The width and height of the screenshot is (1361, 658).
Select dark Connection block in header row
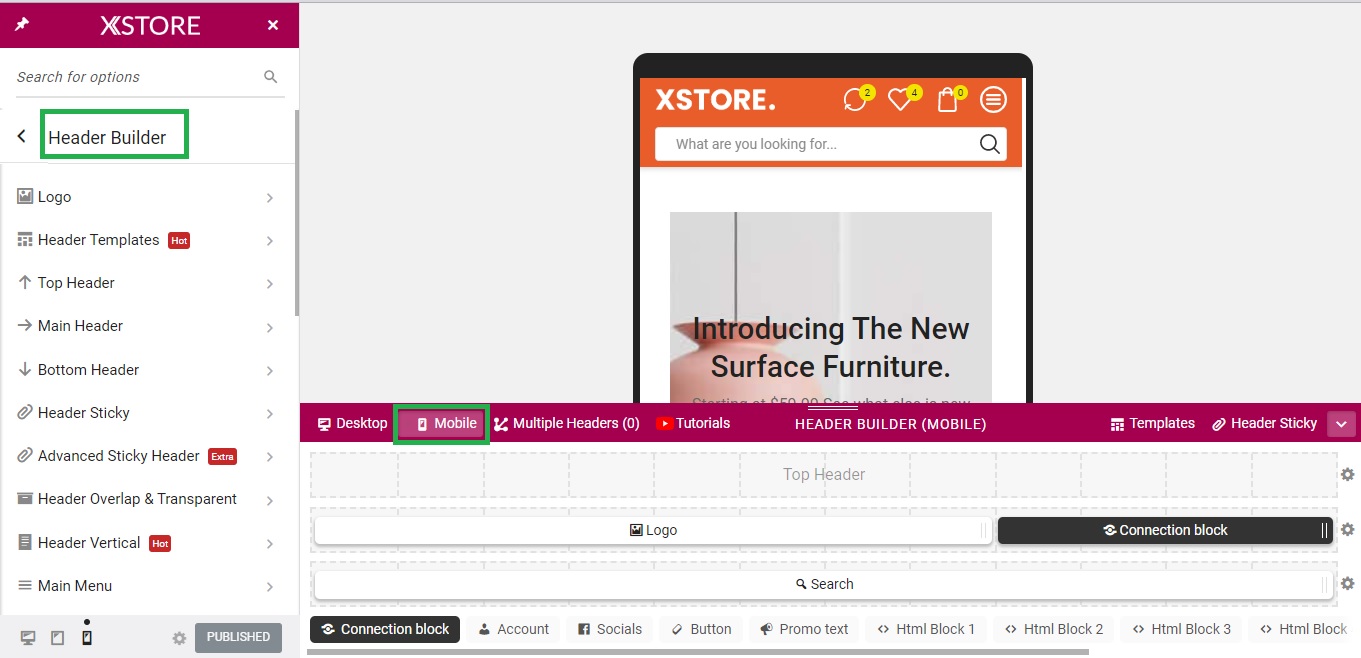pos(1165,530)
